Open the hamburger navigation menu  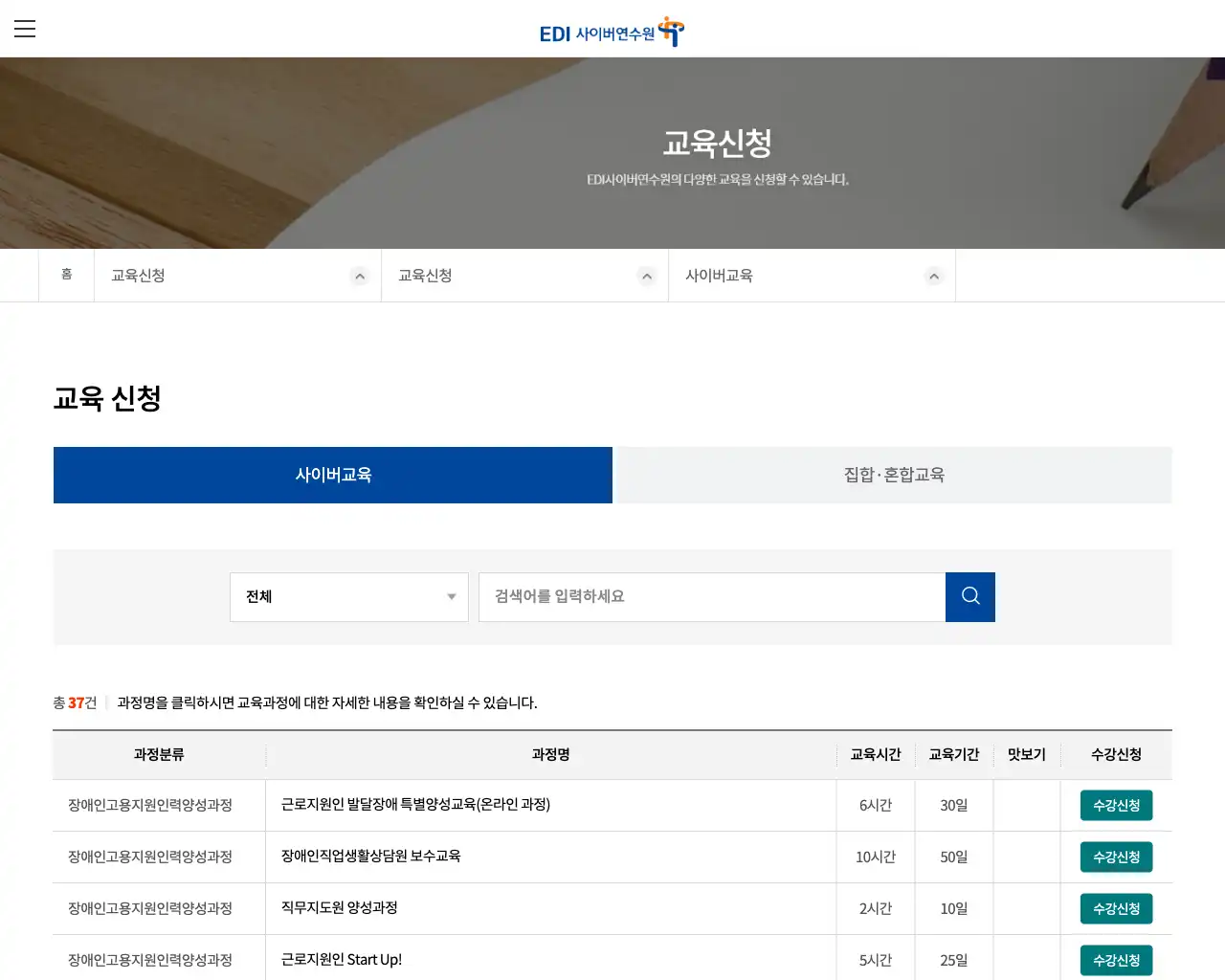click(25, 29)
